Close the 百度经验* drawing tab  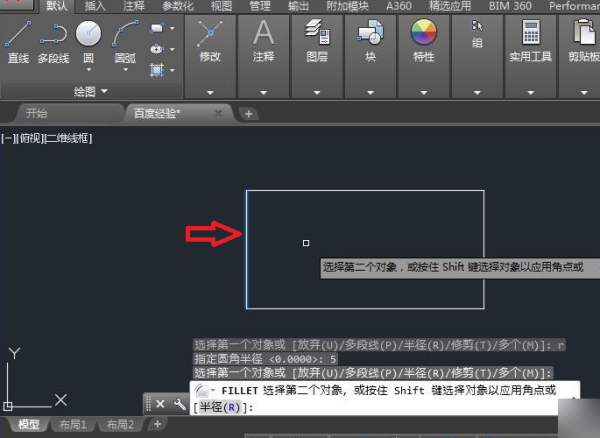(x=218, y=113)
